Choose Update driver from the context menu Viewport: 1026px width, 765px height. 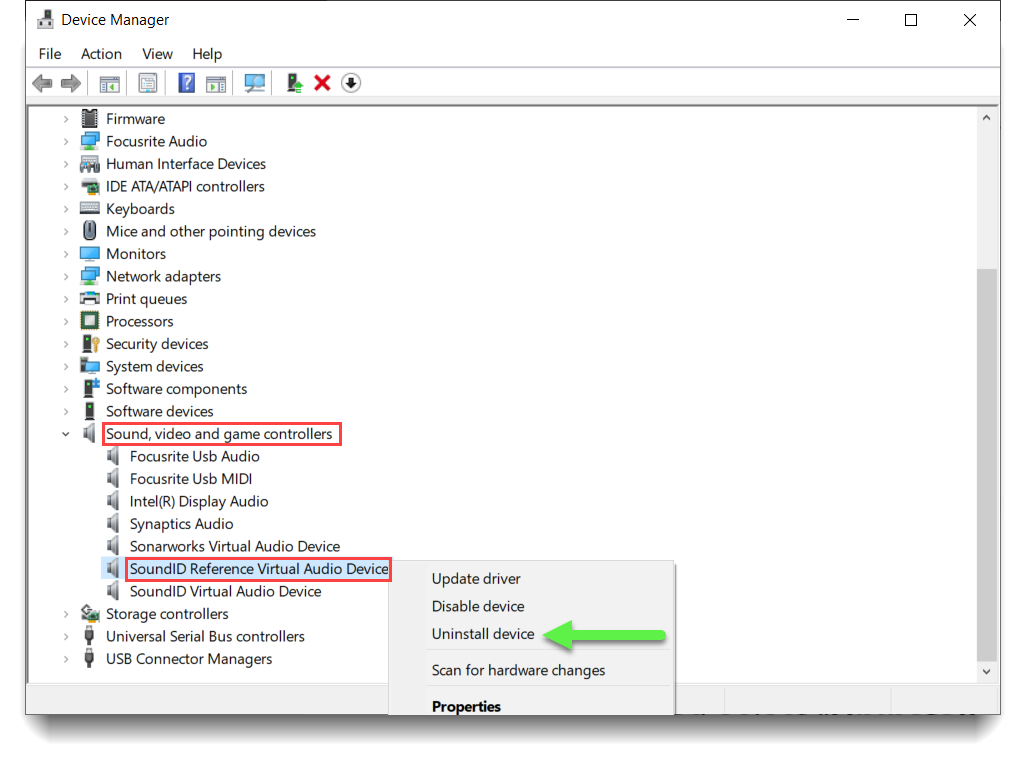click(x=476, y=578)
